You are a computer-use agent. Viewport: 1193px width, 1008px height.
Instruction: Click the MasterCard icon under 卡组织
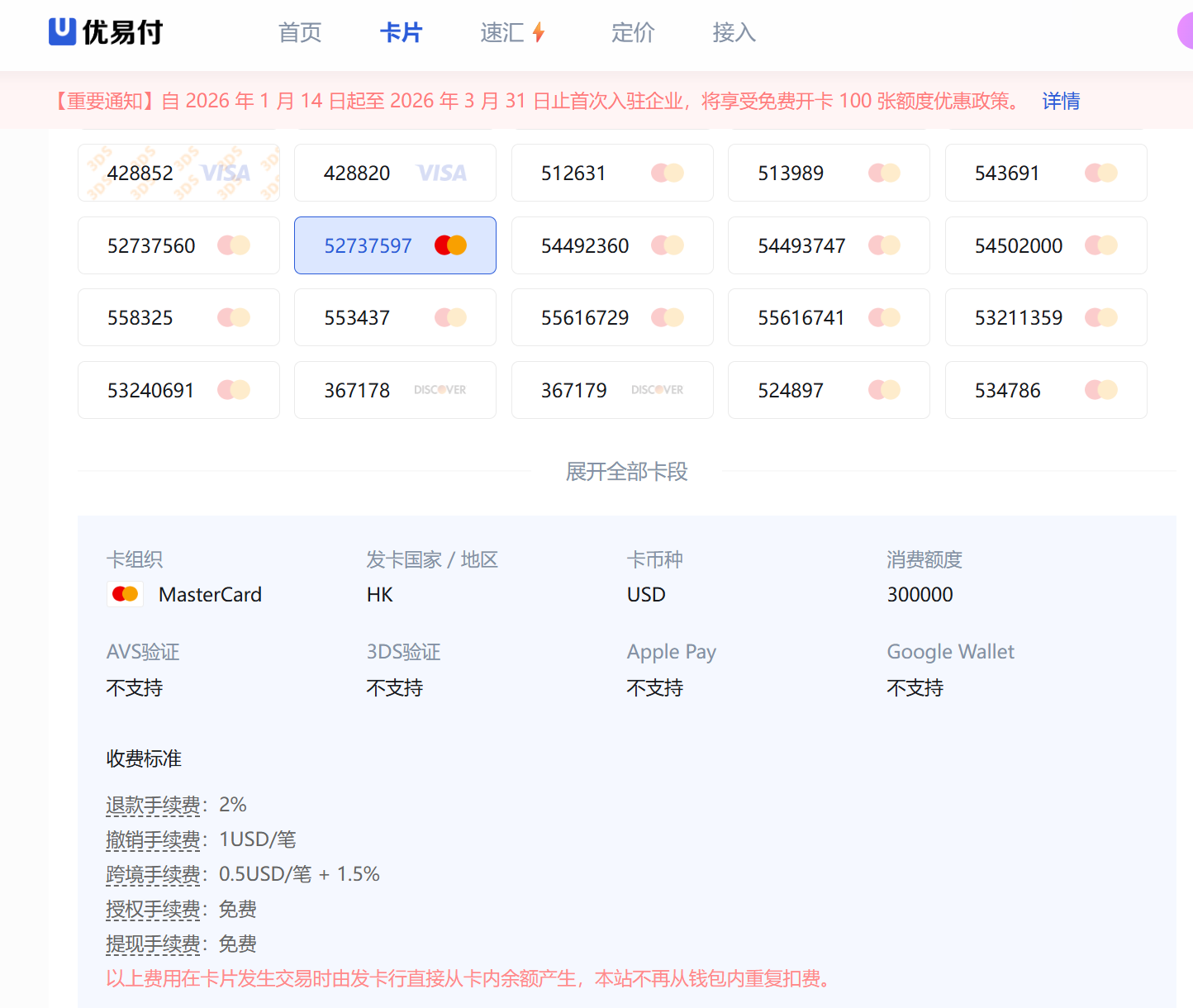coord(126,594)
